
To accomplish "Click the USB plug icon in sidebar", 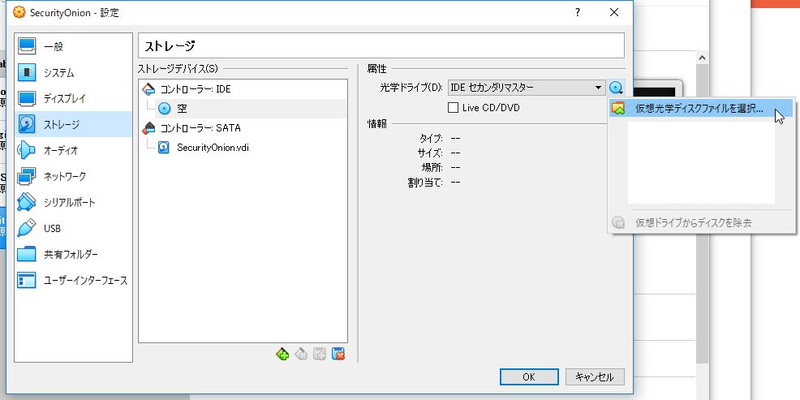I will coord(27,229).
